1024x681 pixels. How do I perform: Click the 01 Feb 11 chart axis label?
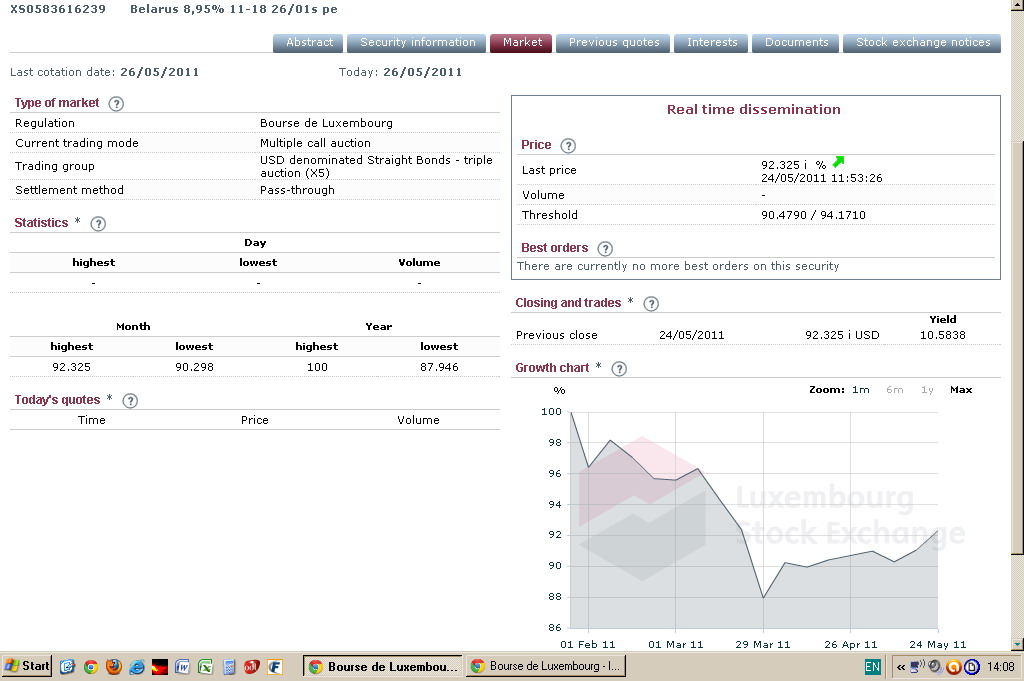[588, 644]
